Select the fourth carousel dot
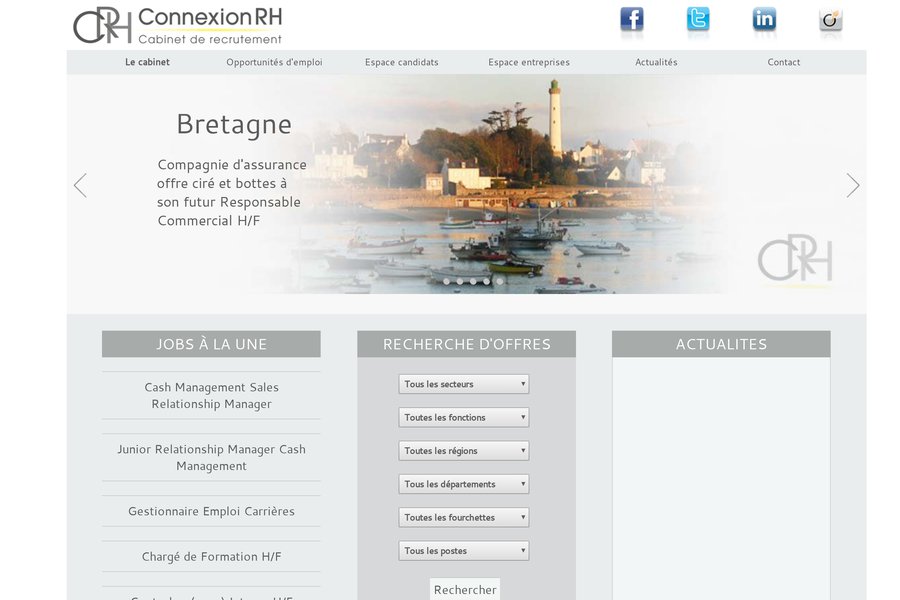 [486, 281]
